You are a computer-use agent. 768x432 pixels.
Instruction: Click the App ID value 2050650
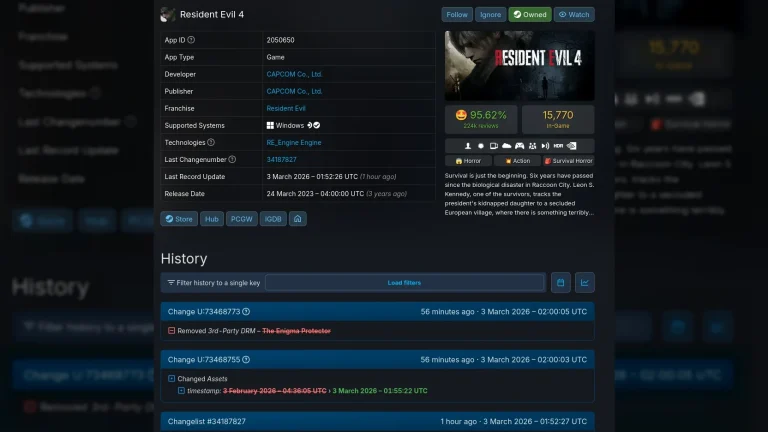click(x=280, y=40)
